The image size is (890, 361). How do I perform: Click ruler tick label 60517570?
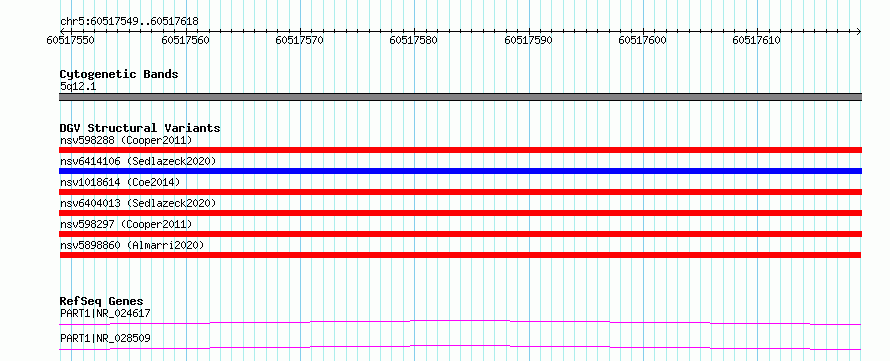(x=299, y=40)
